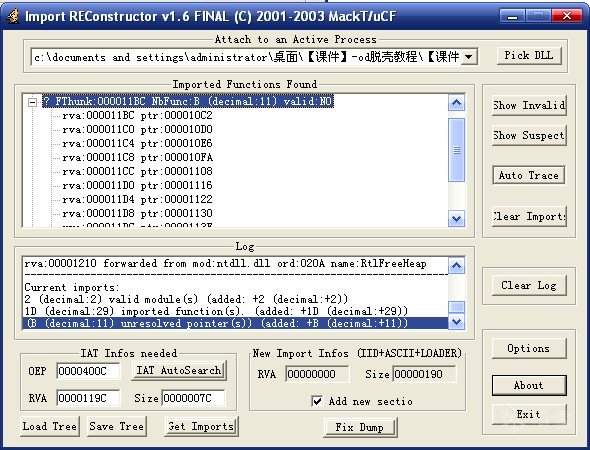Click the 'unresolved pointer(s)' log line
This screenshot has width=590, height=450.
click(x=235, y=324)
